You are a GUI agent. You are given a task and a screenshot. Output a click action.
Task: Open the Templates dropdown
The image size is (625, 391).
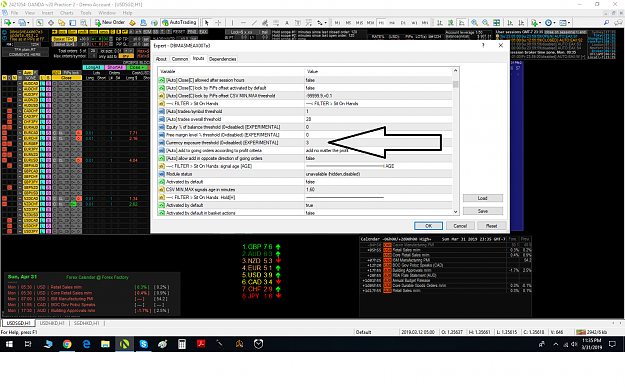565,23
